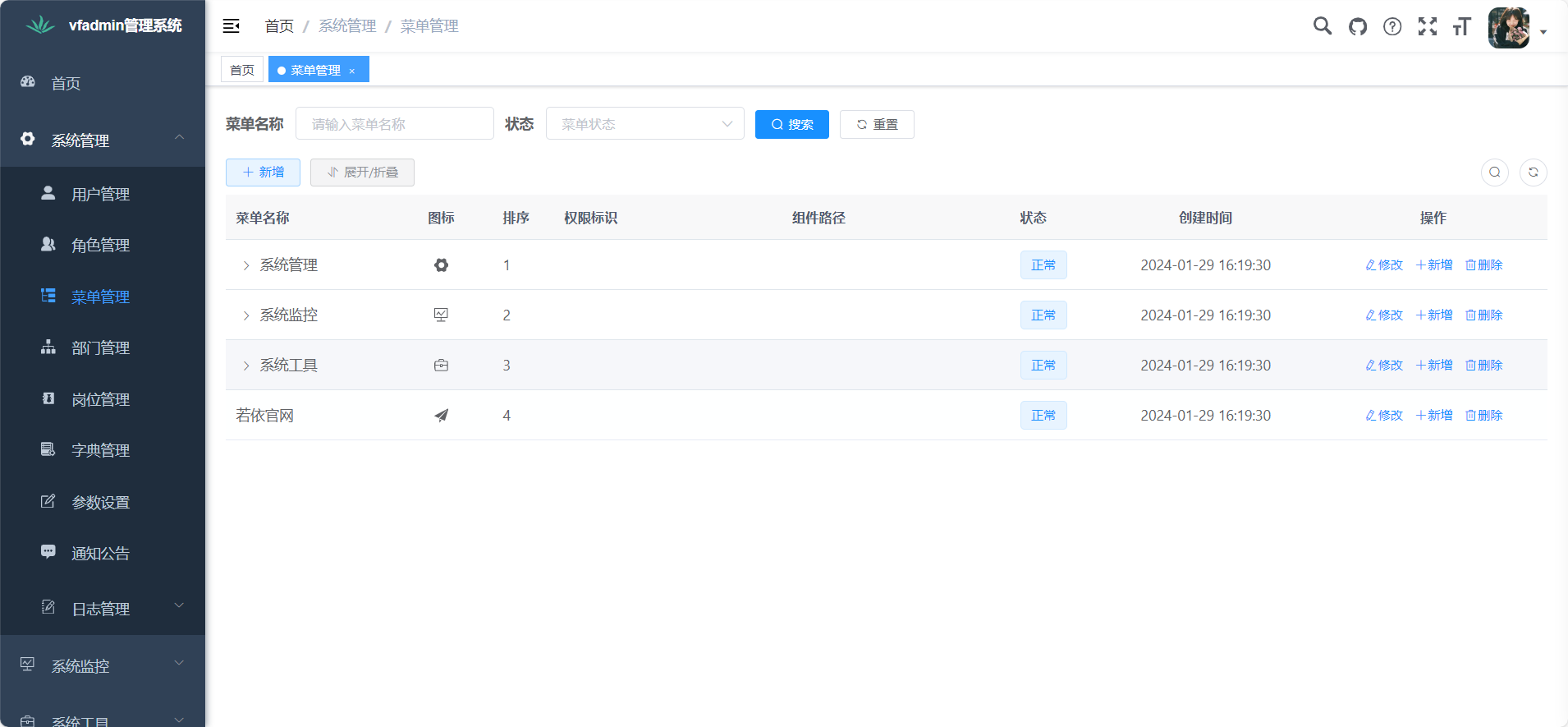The height and width of the screenshot is (727, 1568).
Task: Switch to the 首页 tab
Action: 242,70
